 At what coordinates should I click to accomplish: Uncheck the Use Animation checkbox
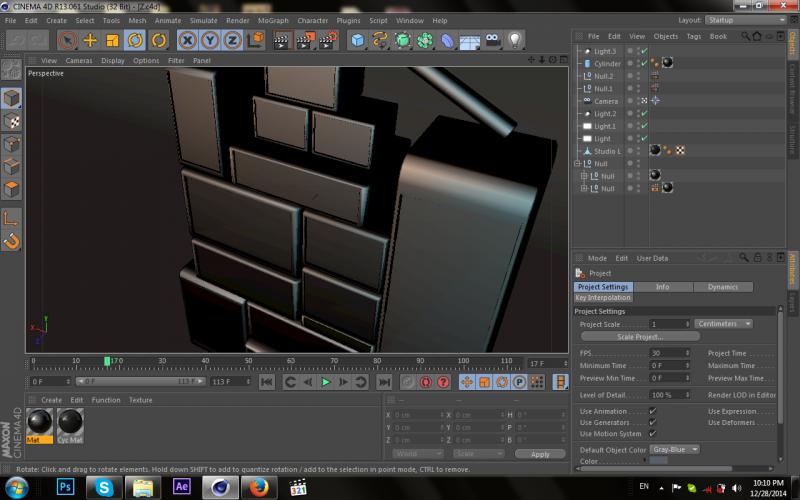[653, 411]
